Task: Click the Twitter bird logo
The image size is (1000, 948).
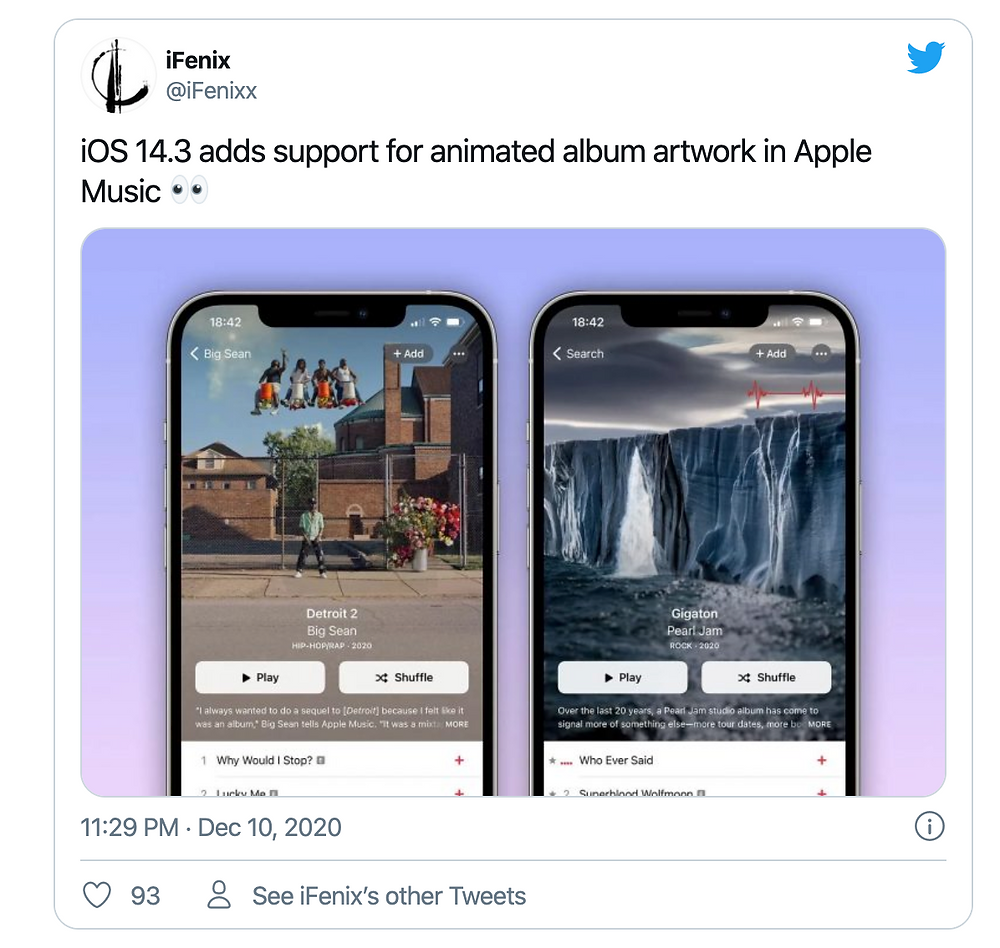Action: click(925, 58)
